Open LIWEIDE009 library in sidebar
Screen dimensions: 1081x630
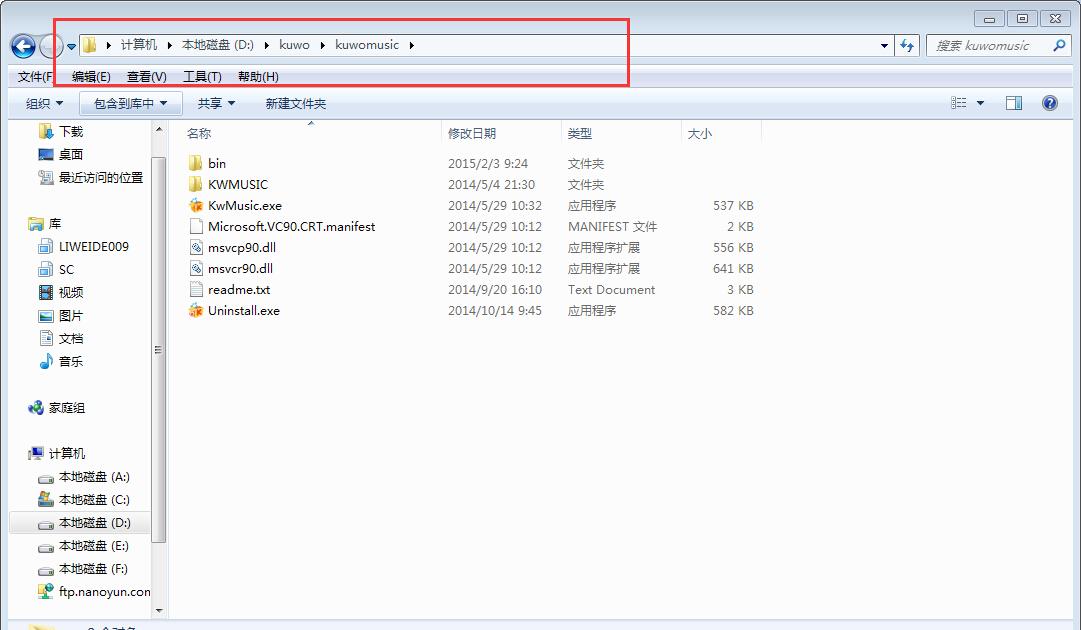point(93,246)
